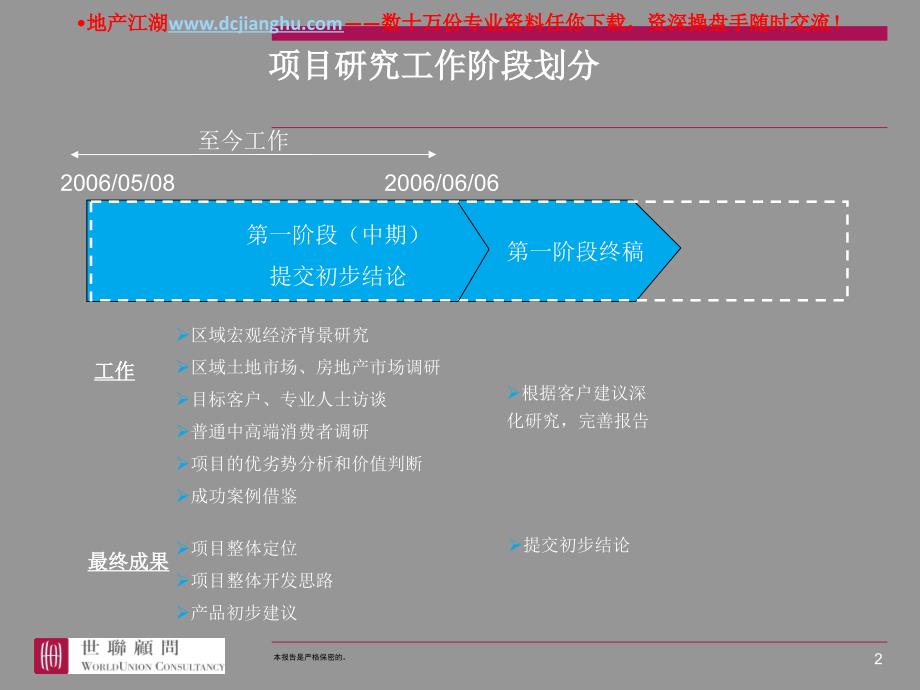Click the bullet 目标客户、专业人士访谈
Screen dimensions: 920x690
point(282,400)
